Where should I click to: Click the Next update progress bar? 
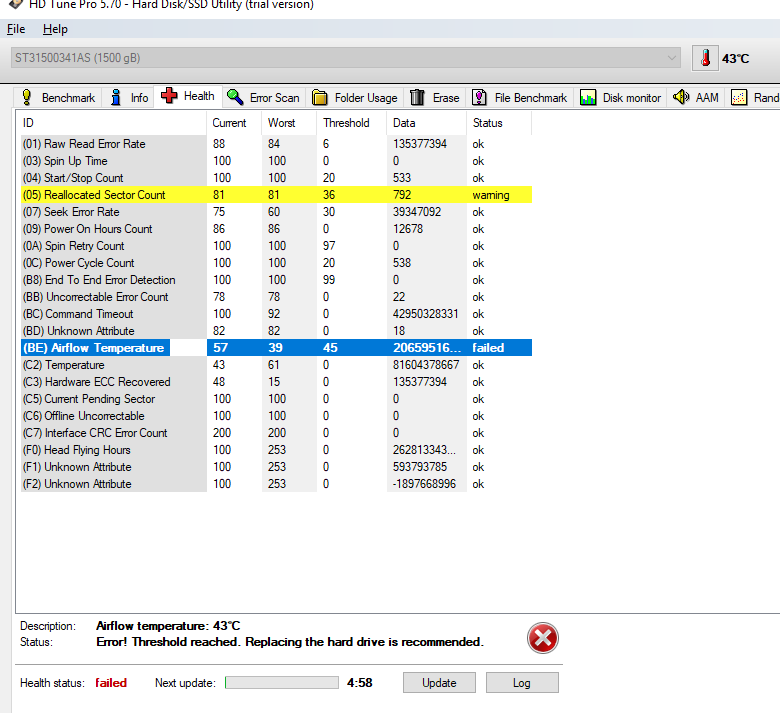click(282, 683)
